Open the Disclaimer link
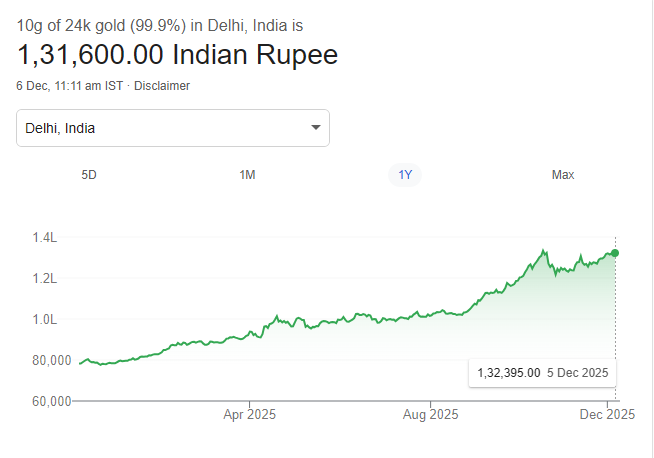 [x=162, y=86]
